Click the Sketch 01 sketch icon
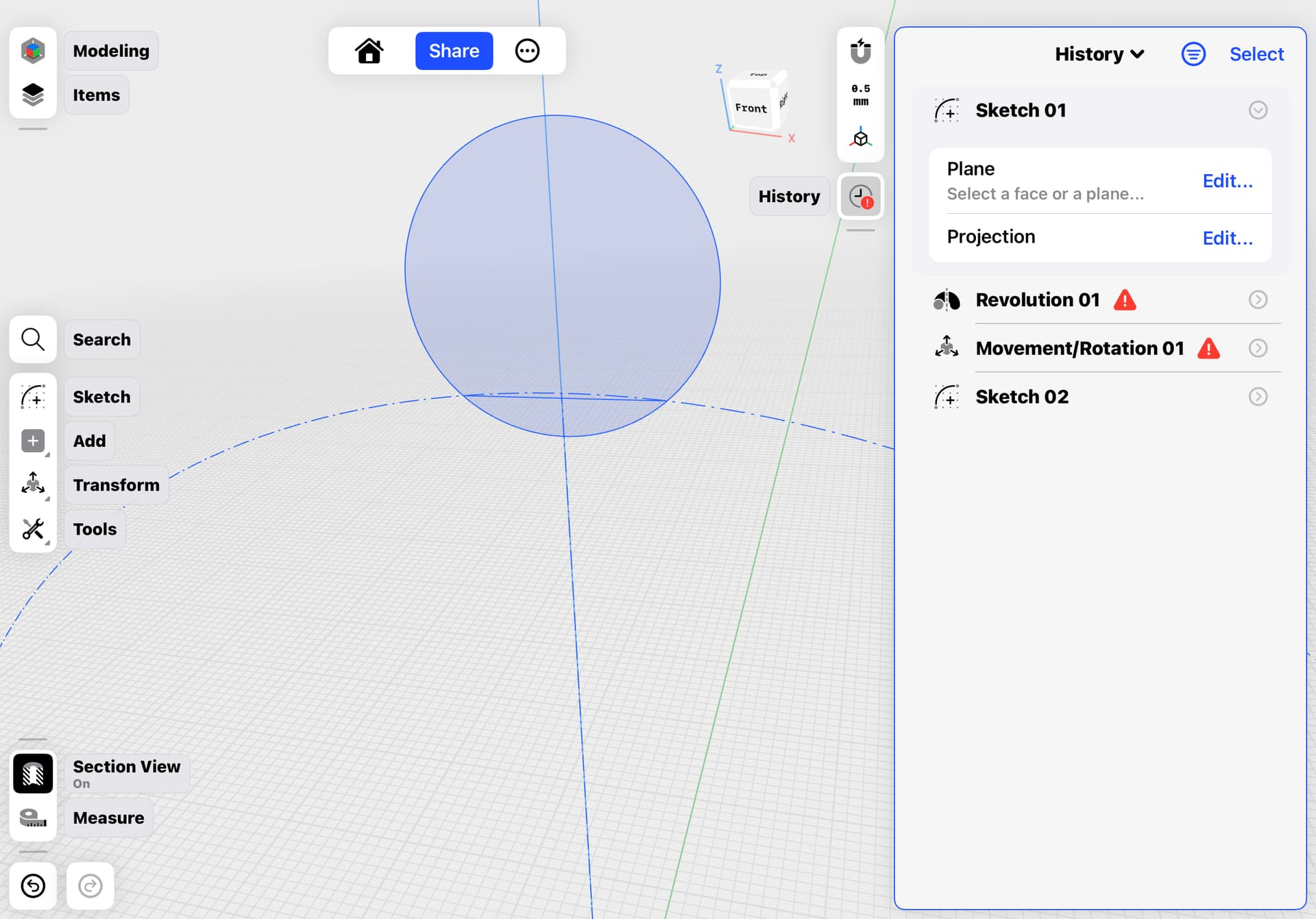 [947, 110]
